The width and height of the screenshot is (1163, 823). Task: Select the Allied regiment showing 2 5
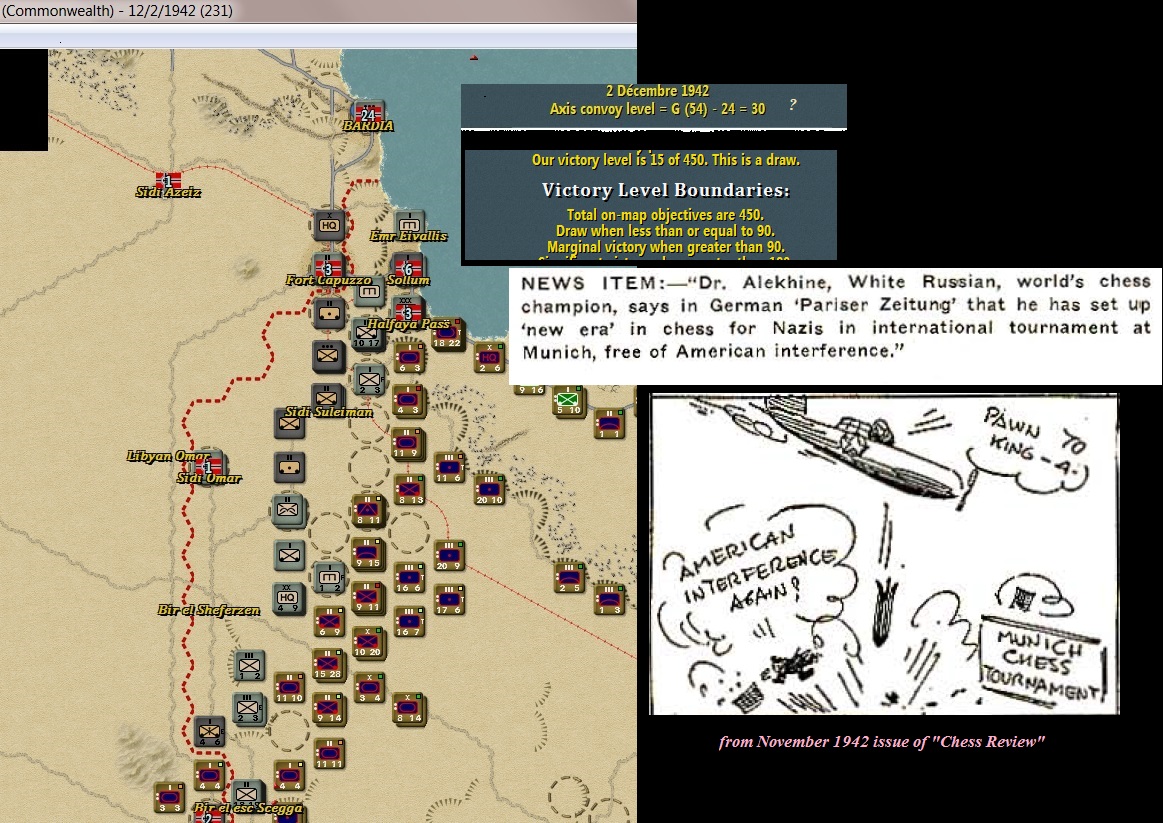coord(570,578)
